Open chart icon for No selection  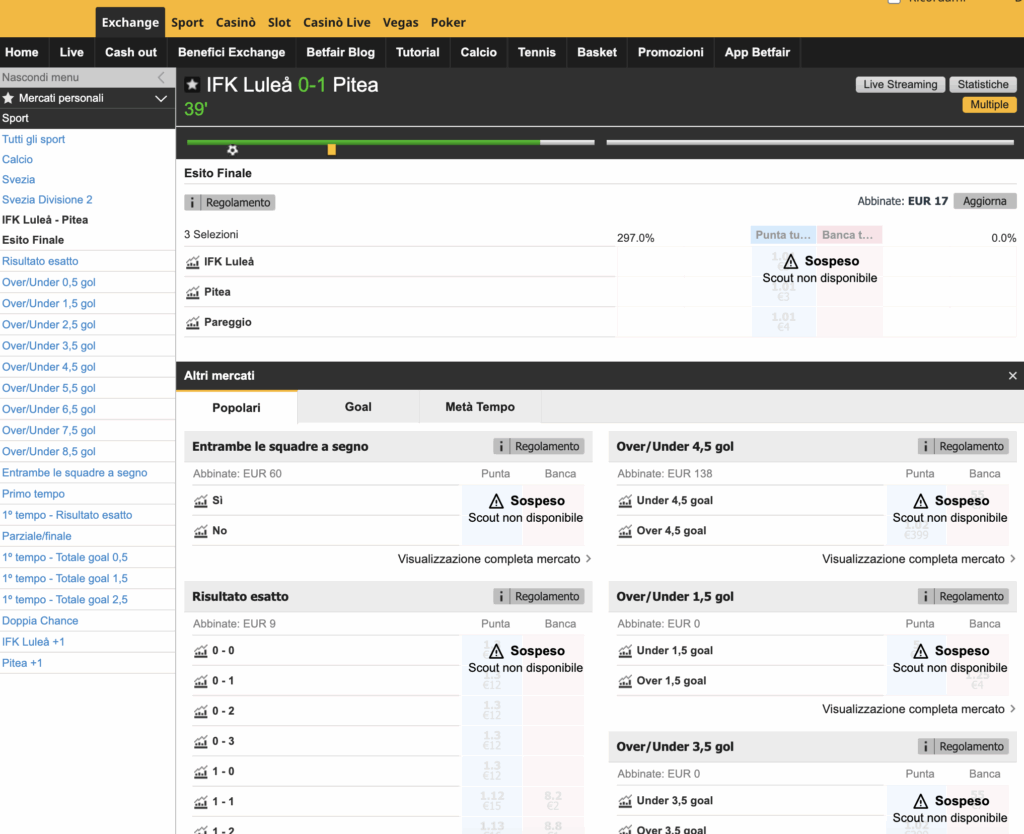(200, 531)
